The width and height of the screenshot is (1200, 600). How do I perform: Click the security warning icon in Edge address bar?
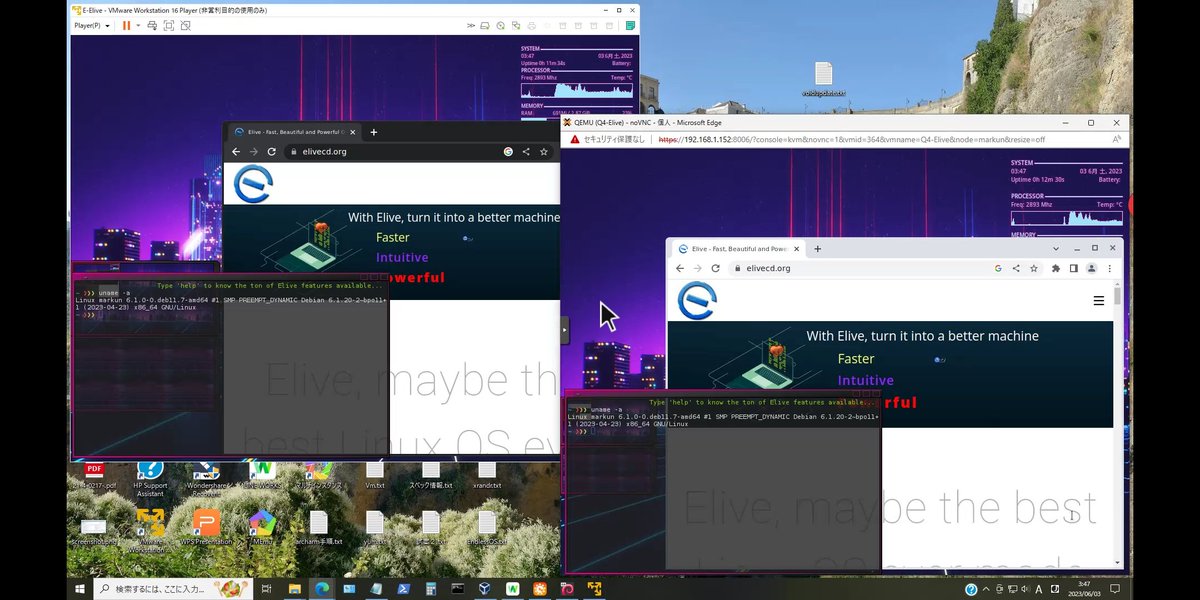574,139
